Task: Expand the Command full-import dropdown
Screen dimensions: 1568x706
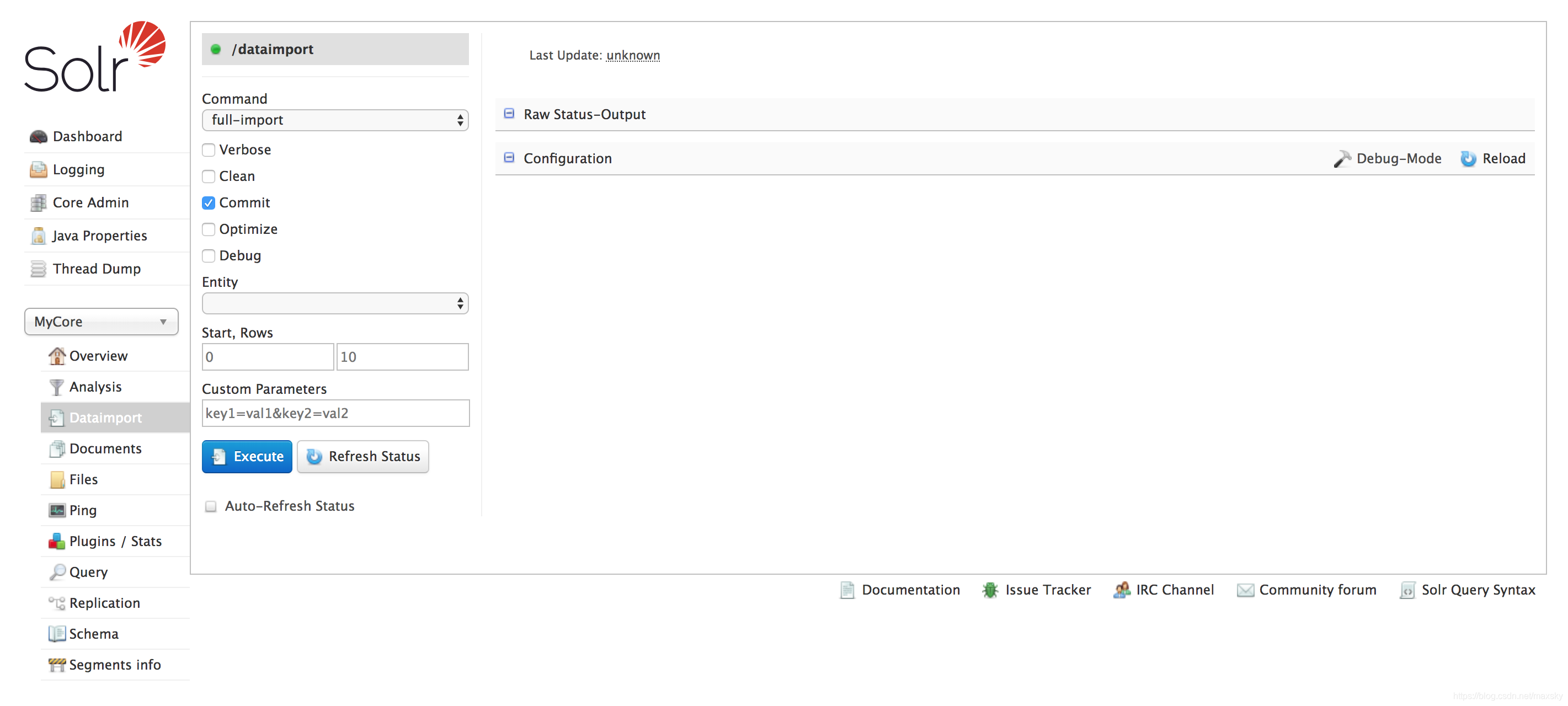Action: click(x=334, y=120)
